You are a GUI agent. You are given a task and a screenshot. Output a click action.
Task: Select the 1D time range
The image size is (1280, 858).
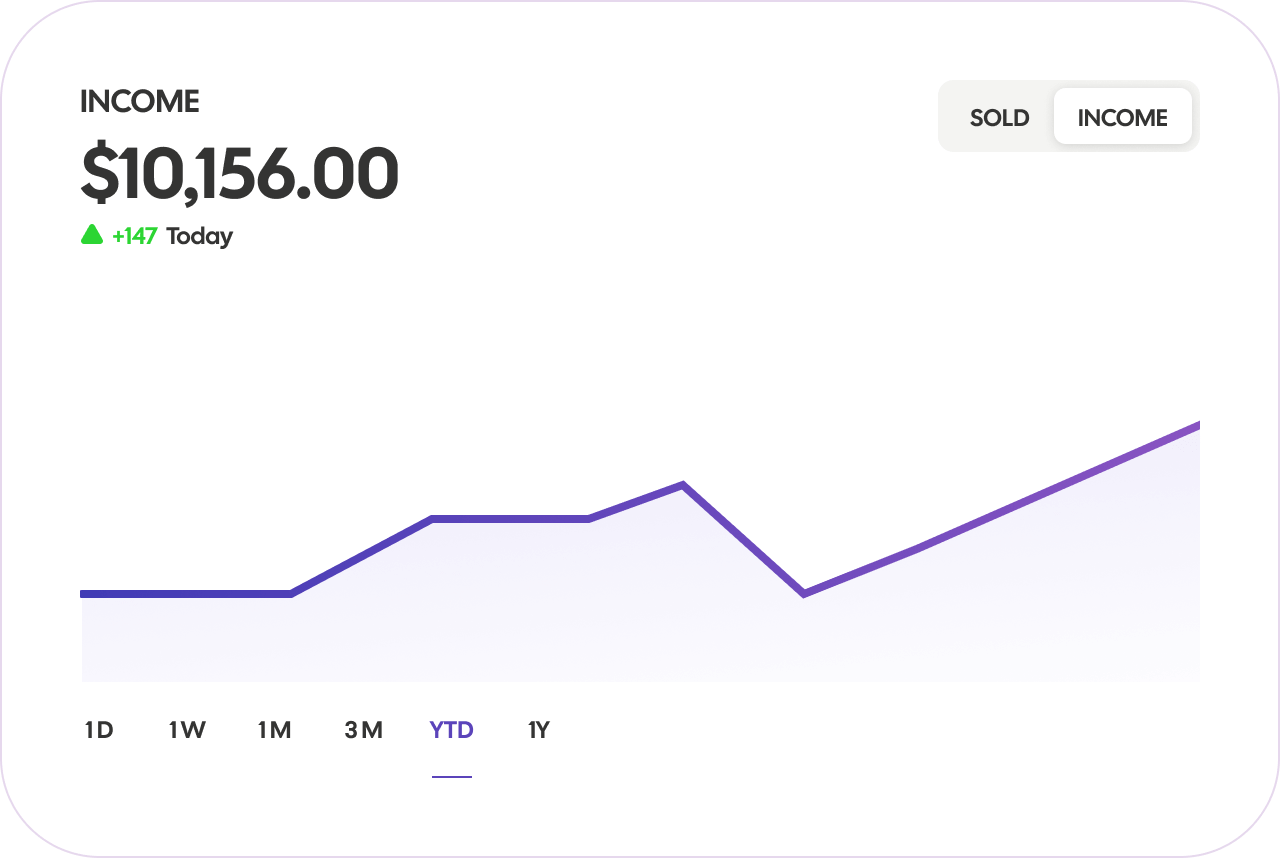[x=99, y=730]
